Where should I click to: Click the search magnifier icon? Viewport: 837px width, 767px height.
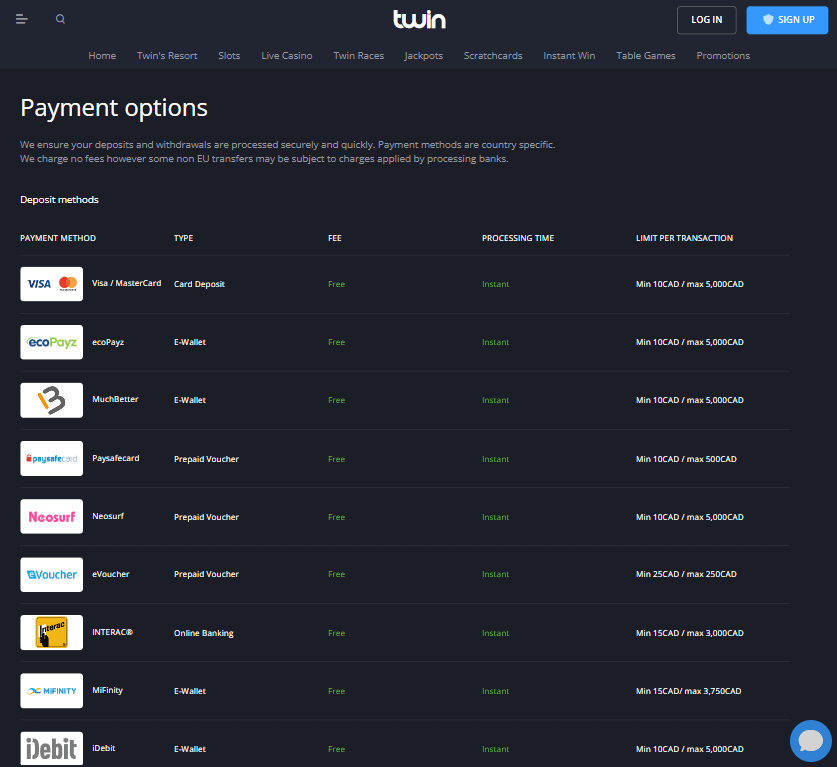point(60,19)
